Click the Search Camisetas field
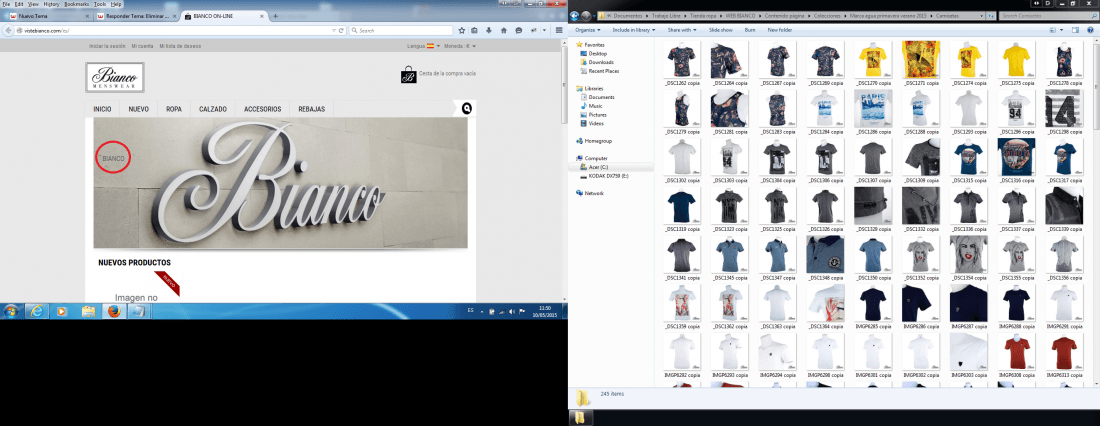This screenshot has height=426, width=1100. click(x=1048, y=15)
